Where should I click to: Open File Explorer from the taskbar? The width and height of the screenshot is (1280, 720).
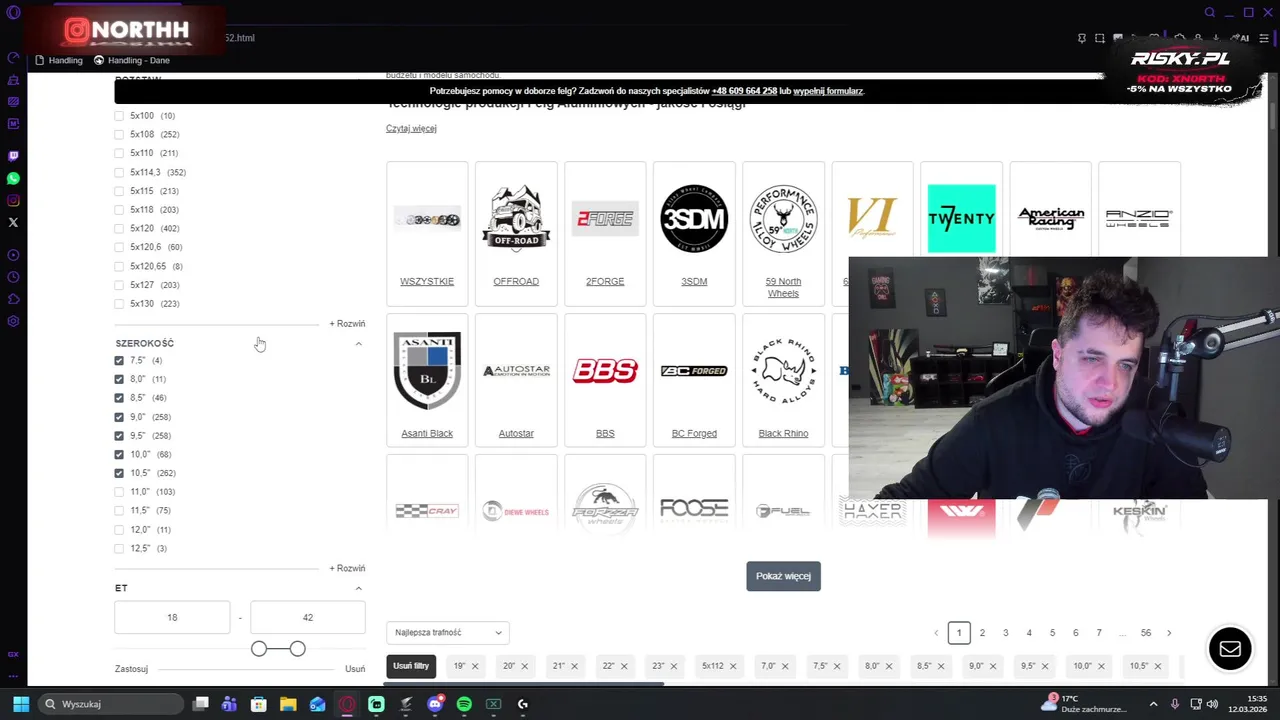(288, 704)
